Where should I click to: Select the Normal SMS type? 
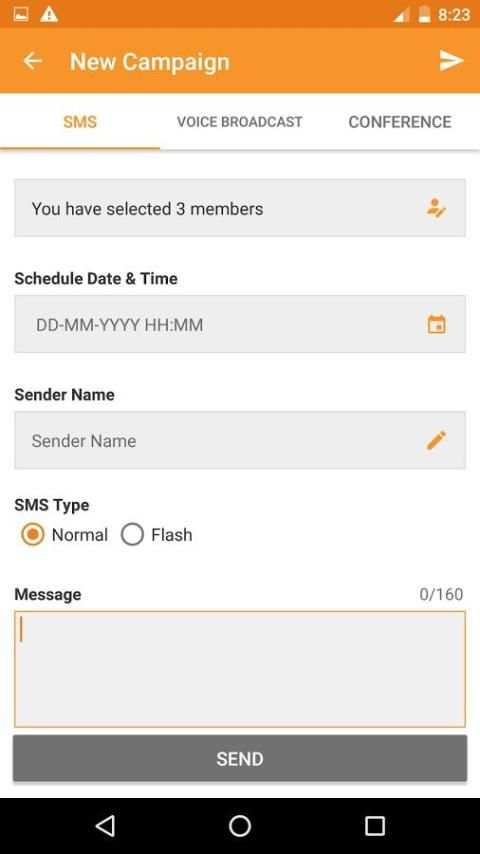(64, 535)
